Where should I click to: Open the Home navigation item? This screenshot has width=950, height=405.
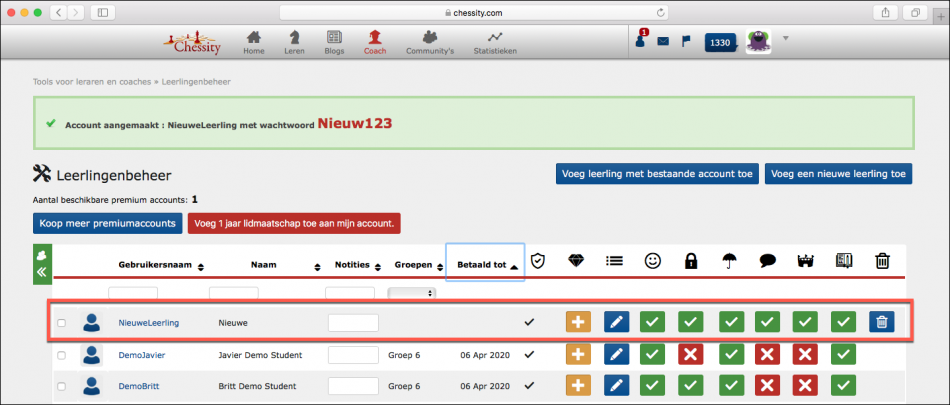click(254, 42)
